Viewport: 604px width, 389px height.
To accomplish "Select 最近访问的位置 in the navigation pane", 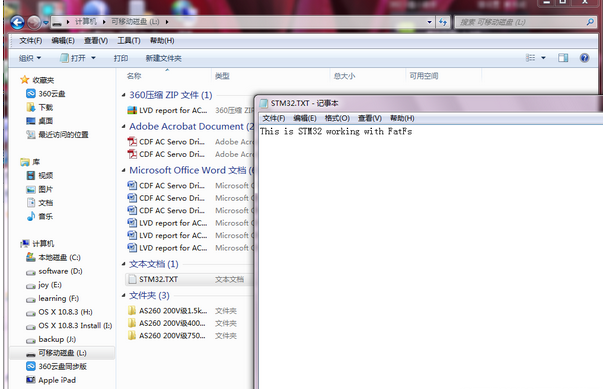I will (57, 134).
